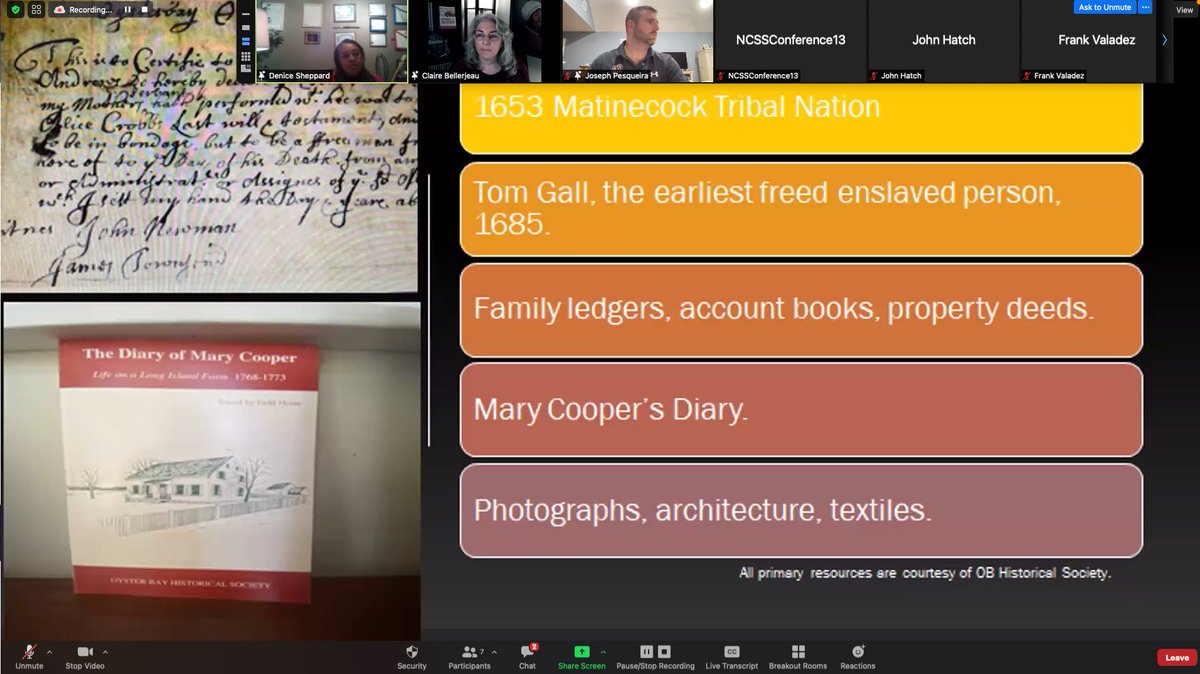Viewport: 1200px width, 674px height.
Task: Click muted mic icon on Frank Valadez's label
Action: click(1027, 76)
